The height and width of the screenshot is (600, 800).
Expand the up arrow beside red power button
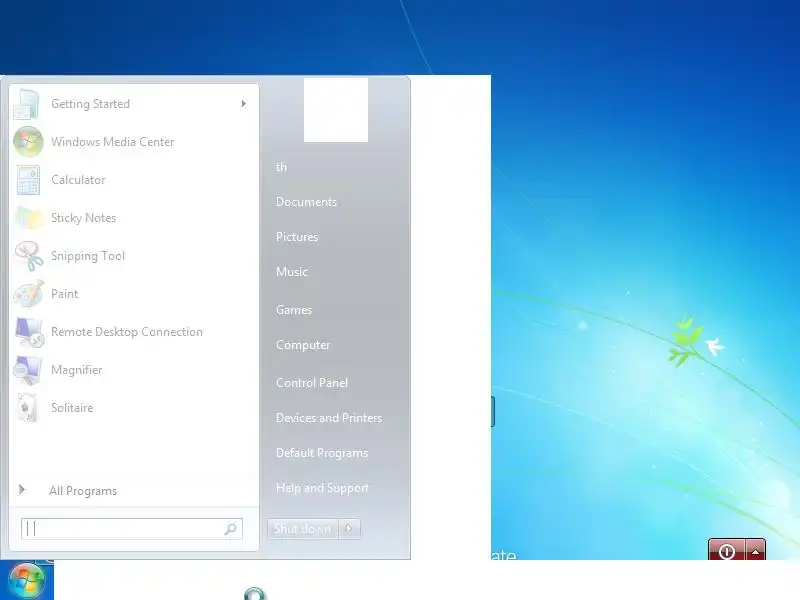tap(755, 551)
